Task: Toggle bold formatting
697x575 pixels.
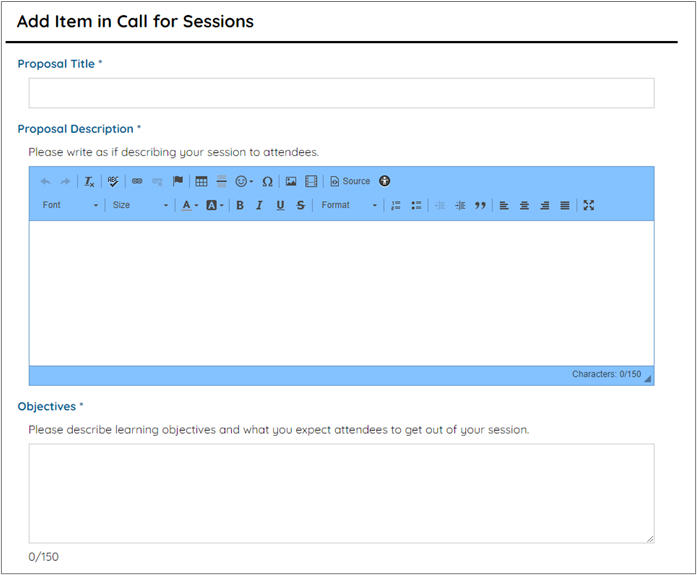Action: tap(240, 205)
